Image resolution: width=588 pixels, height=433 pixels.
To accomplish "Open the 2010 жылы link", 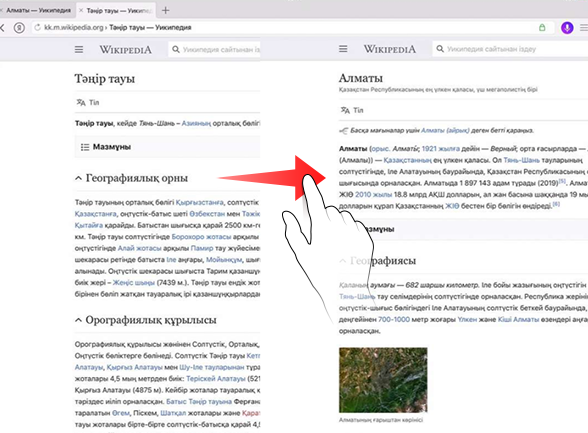I will click(374, 195).
